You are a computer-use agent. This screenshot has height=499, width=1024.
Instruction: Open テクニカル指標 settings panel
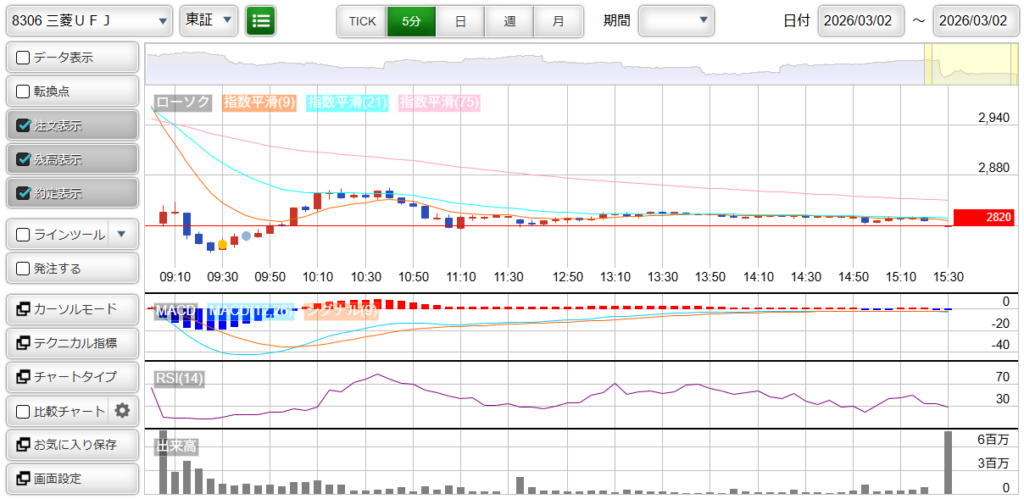(x=71, y=343)
